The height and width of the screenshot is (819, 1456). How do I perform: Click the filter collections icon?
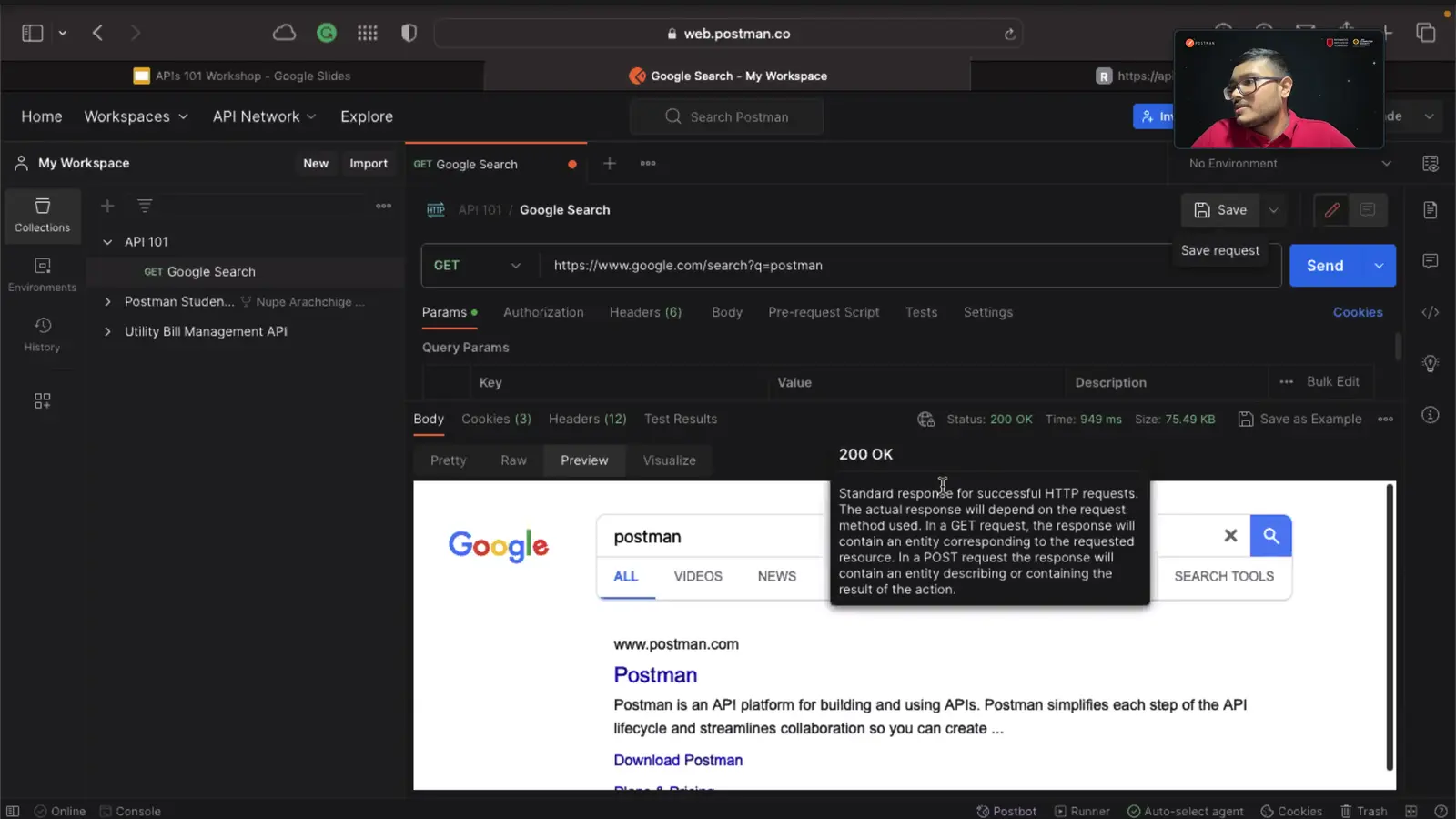pyautogui.click(x=145, y=206)
